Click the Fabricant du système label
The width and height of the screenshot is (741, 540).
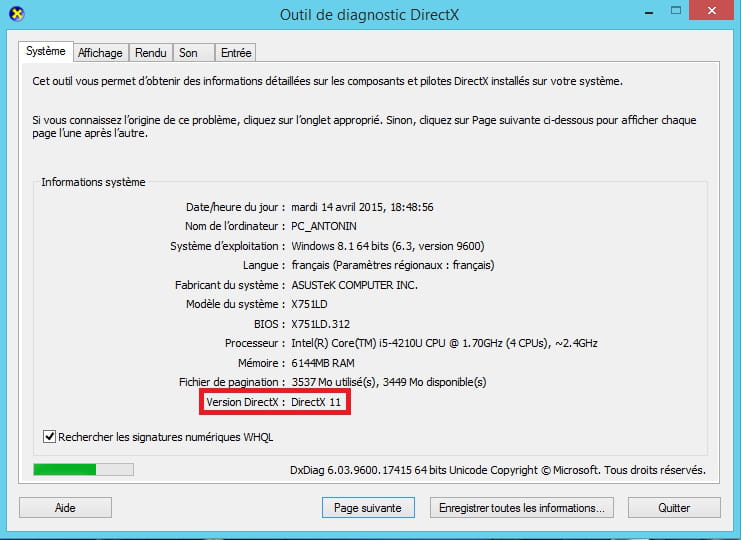[230, 285]
